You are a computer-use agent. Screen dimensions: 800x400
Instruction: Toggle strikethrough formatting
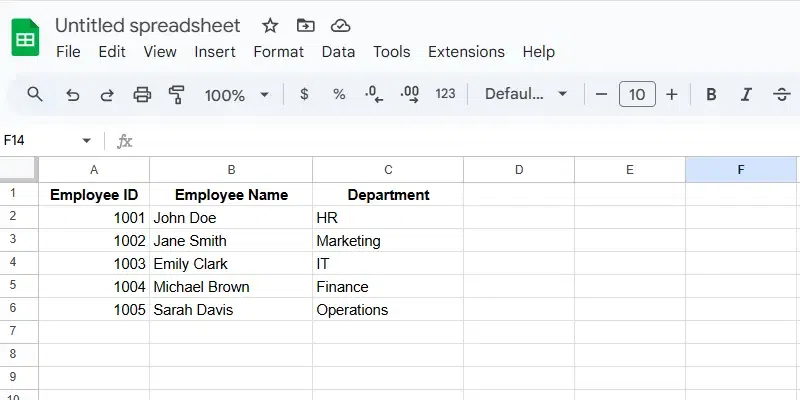(x=781, y=95)
